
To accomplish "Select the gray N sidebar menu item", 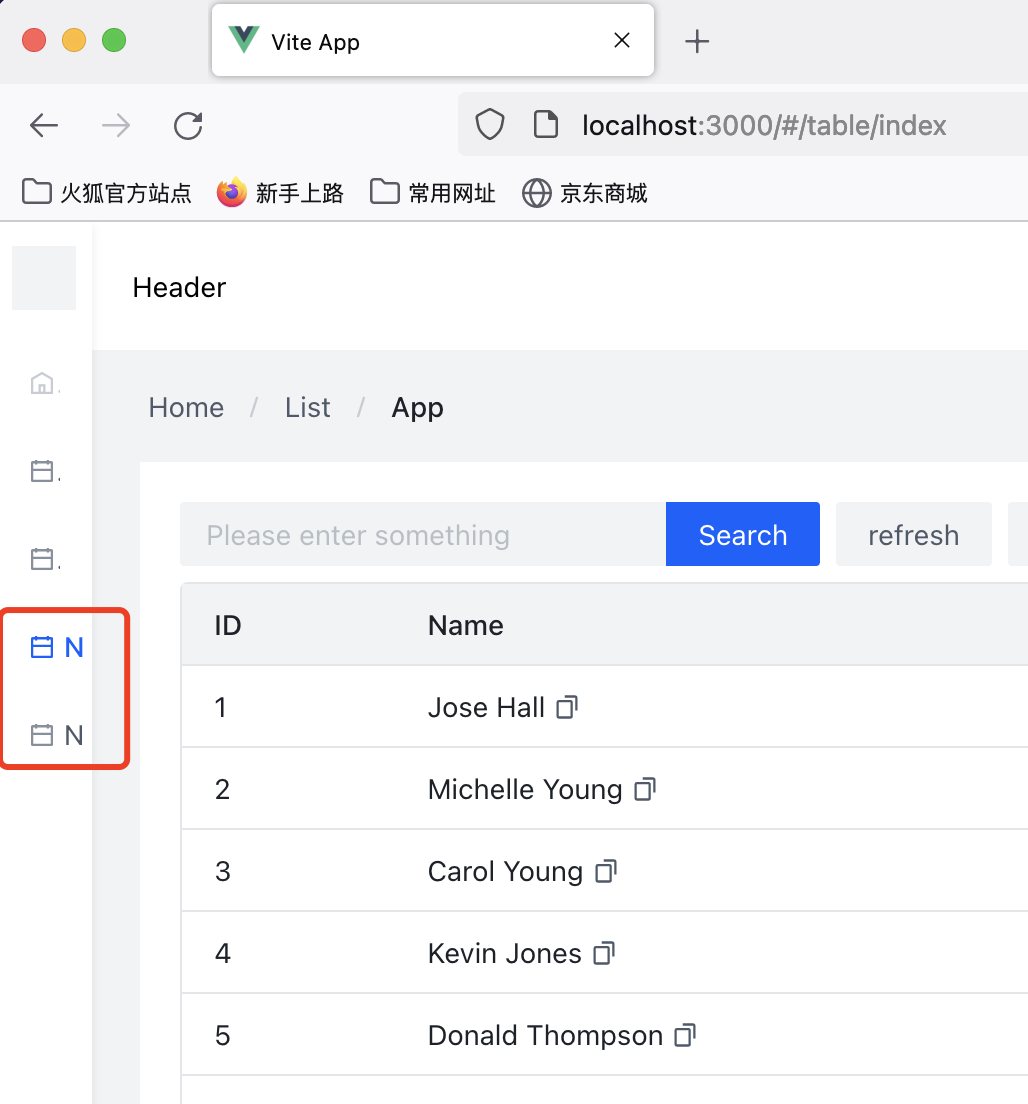I will pos(56,735).
